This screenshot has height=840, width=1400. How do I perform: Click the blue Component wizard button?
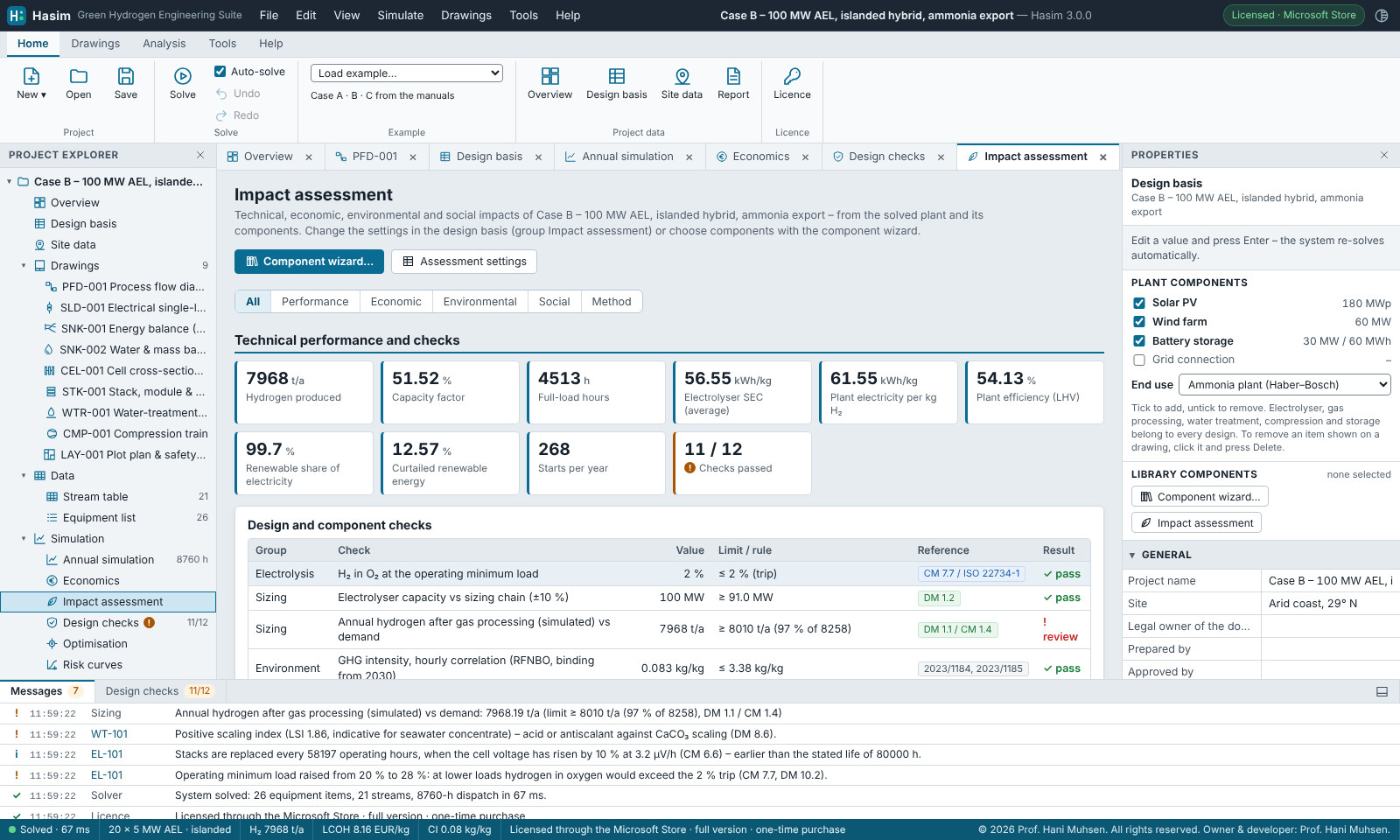(309, 262)
